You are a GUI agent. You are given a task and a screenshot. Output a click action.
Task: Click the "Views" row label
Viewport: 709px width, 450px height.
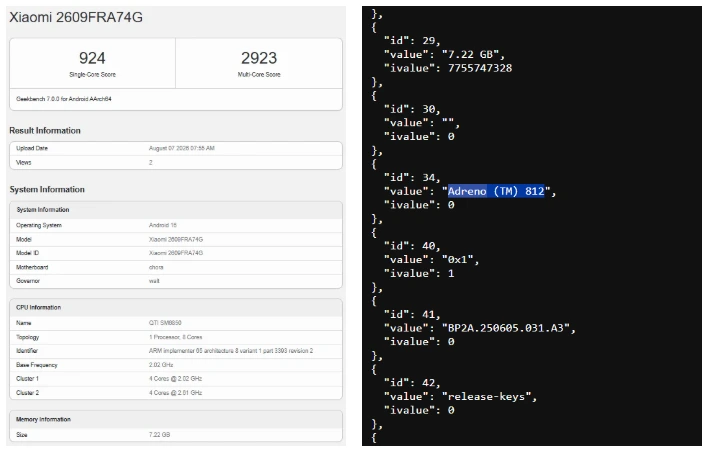[24, 162]
